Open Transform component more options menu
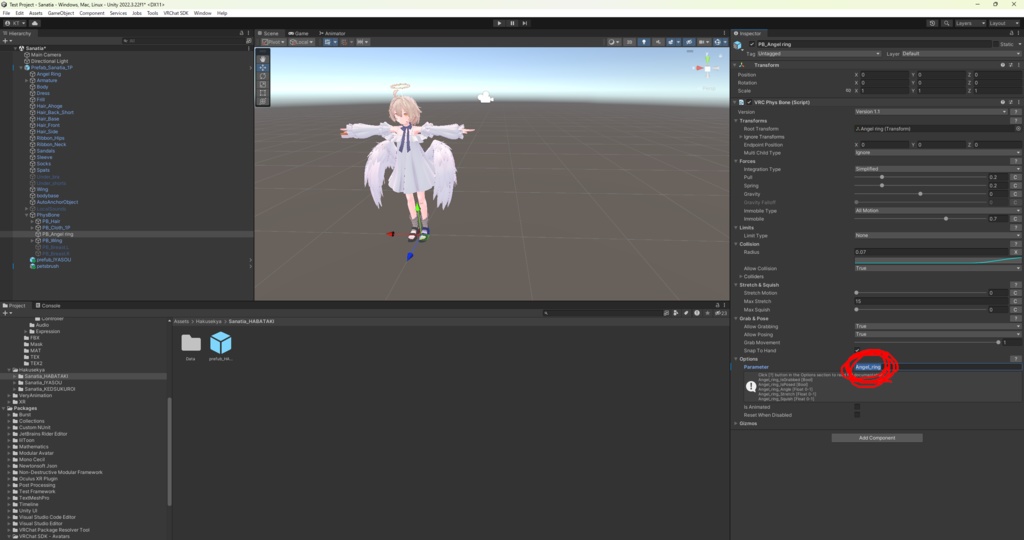Screen dimensions: 1024x540 (1018, 65)
